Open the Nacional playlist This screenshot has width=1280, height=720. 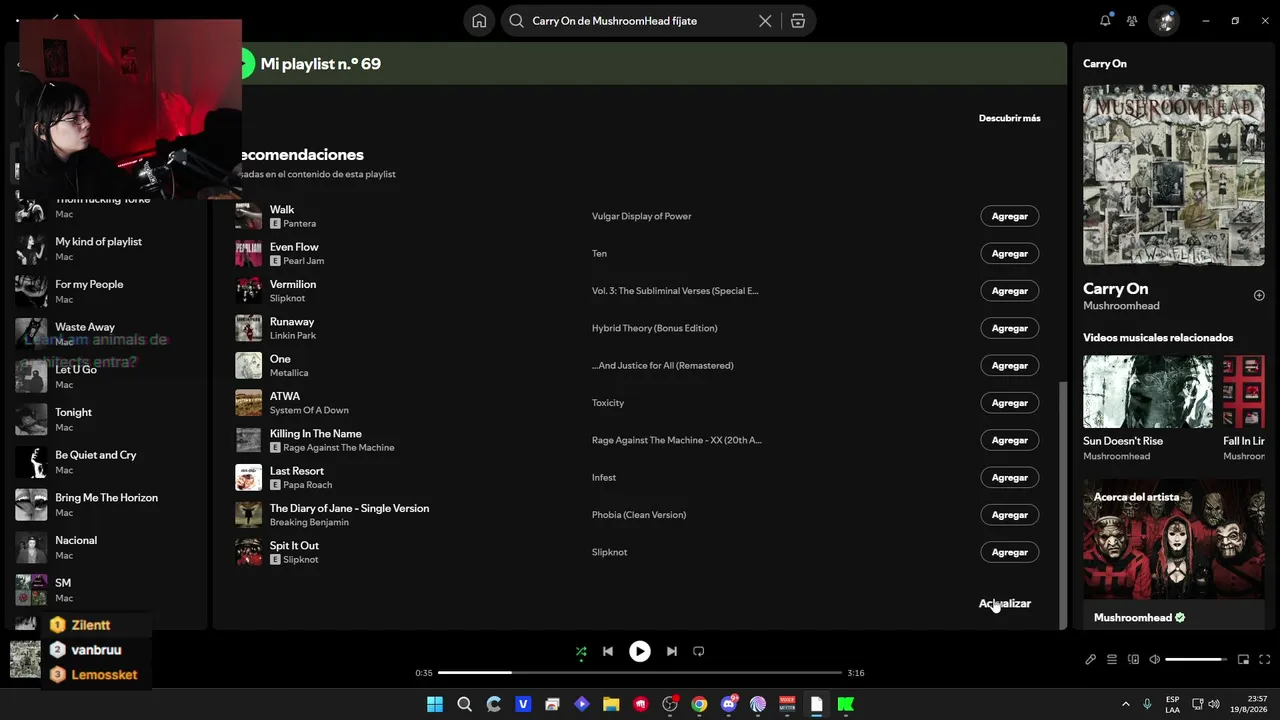[108, 547]
